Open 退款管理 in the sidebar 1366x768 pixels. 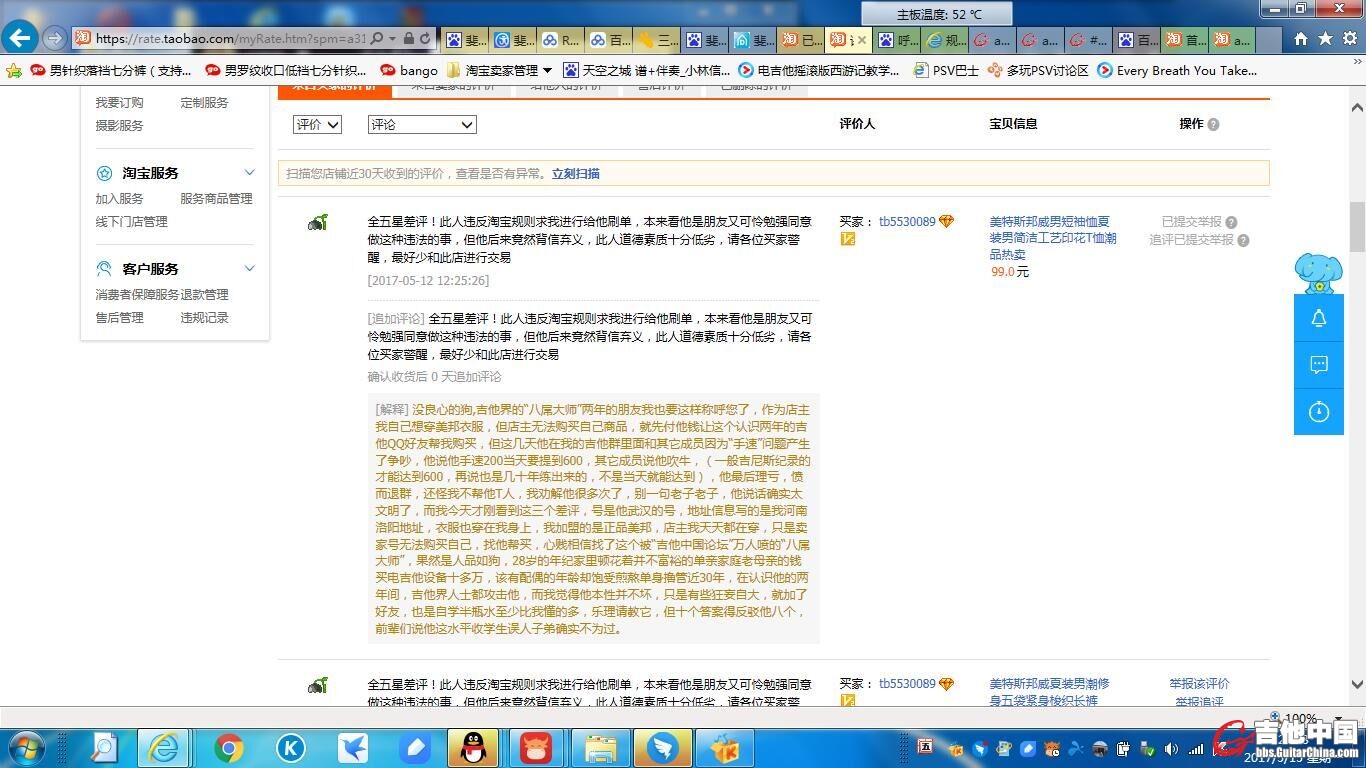click(204, 295)
